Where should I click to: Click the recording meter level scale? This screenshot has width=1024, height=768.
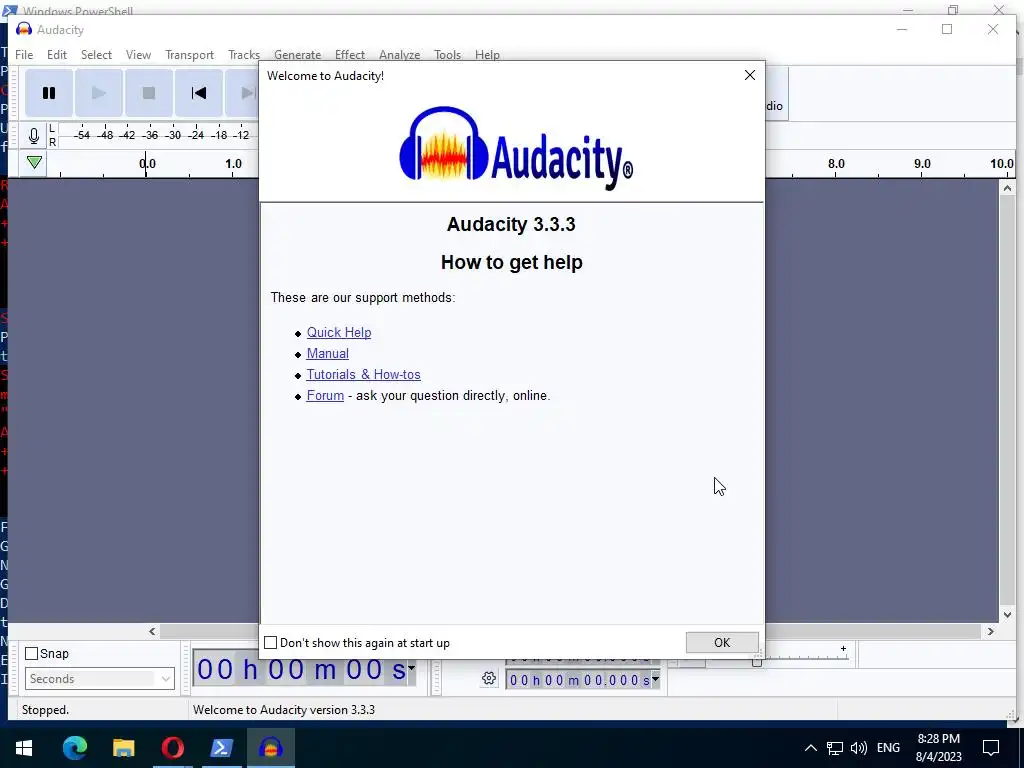[x=159, y=135]
